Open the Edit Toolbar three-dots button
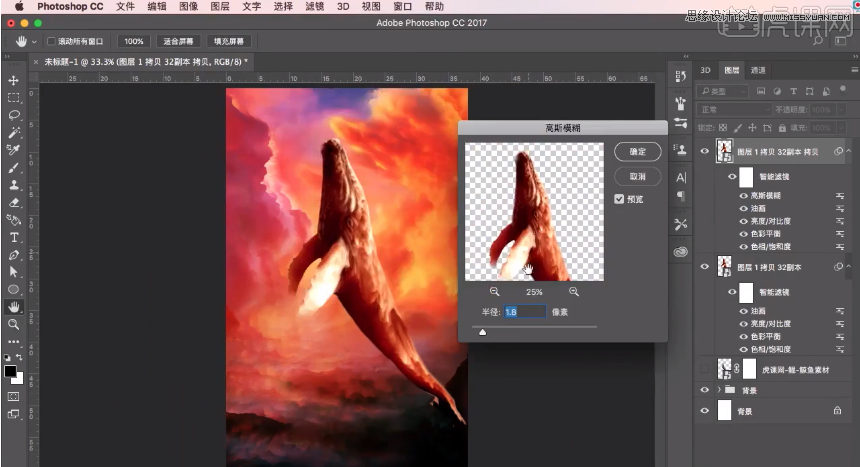The height and width of the screenshot is (467, 860). [x=14, y=341]
